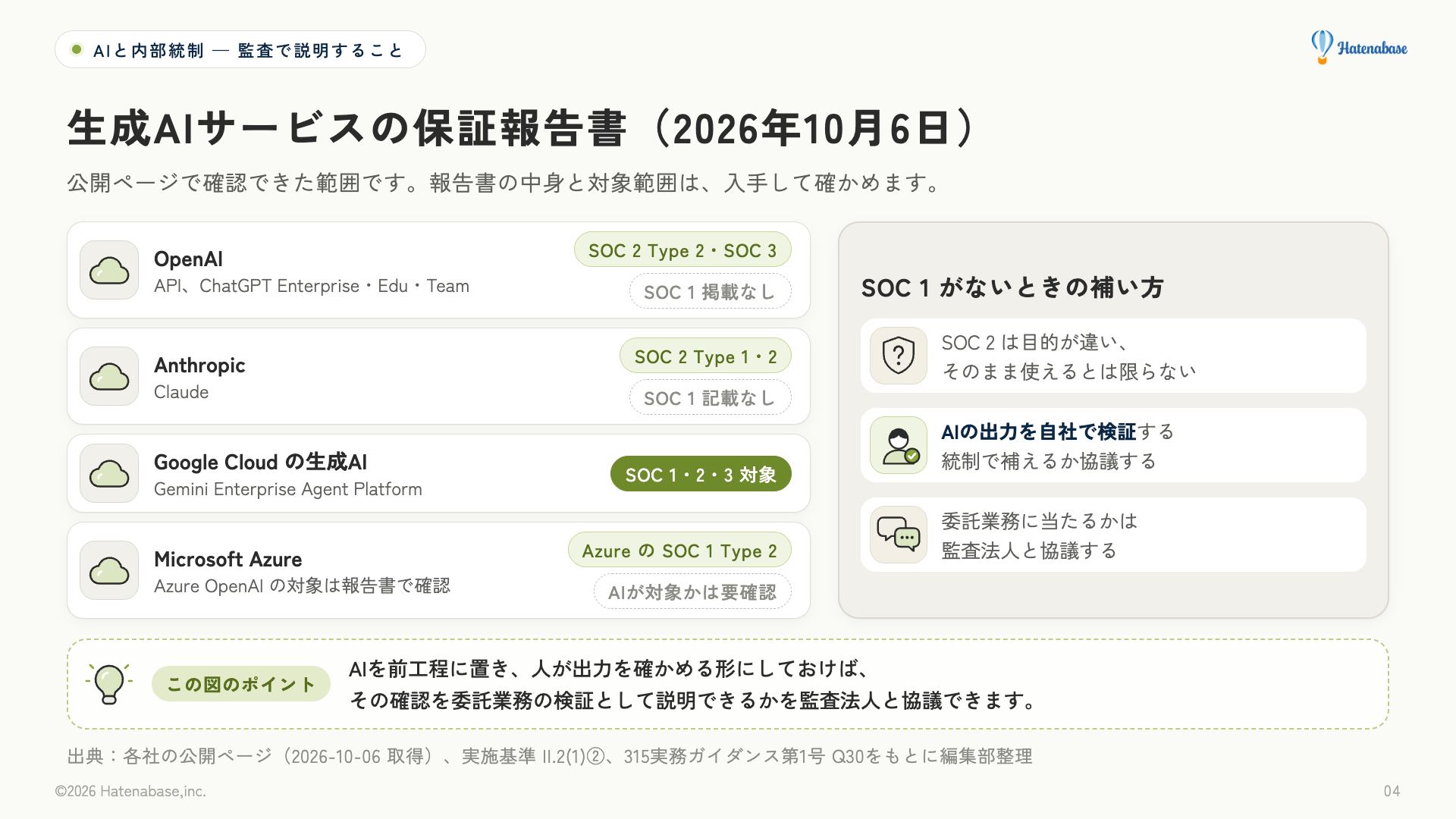Select the 'SOC 1・2・3 対象' green badge
1456x819 pixels.
[x=701, y=474]
